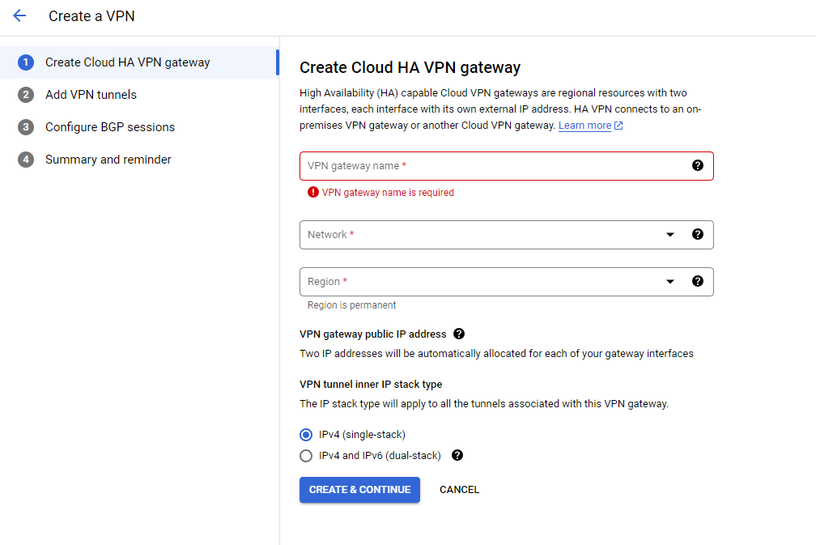Click the back arrow next to Create a VPN
816x545 pixels.
pos(19,16)
